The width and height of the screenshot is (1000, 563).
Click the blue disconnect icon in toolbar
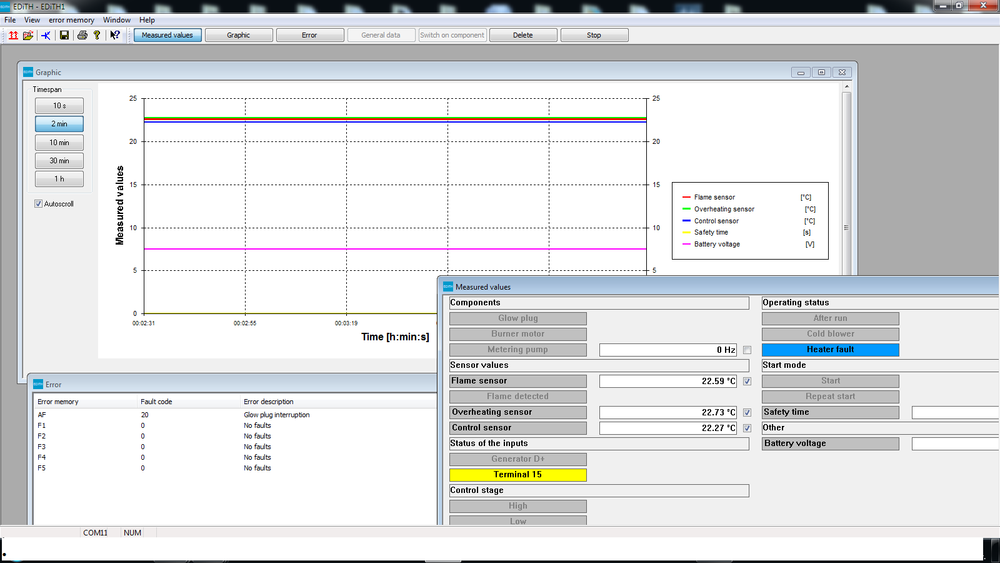pyautogui.click(x=46, y=35)
